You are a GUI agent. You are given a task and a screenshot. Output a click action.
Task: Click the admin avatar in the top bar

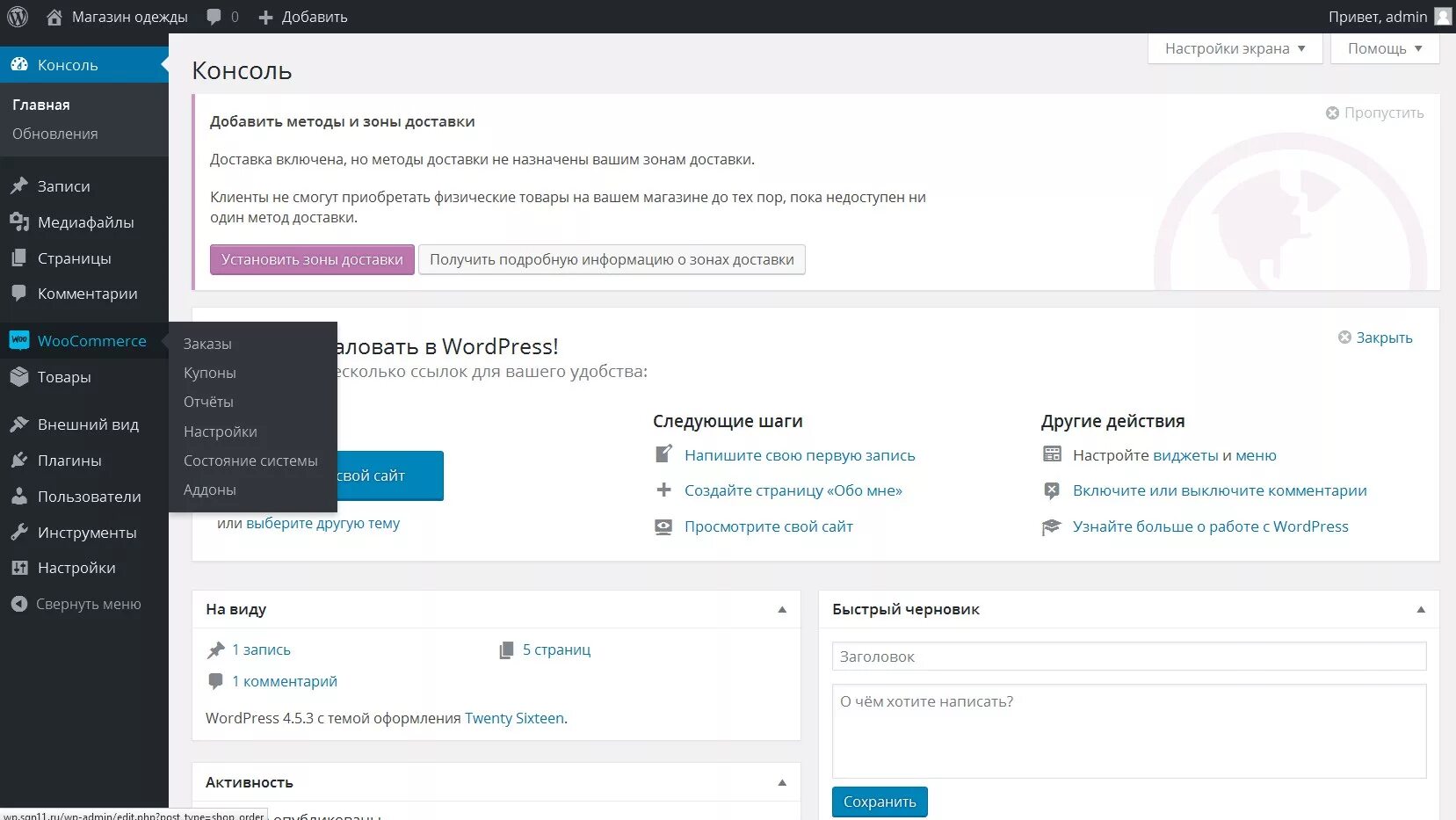pyautogui.click(x=1443, y=17)
